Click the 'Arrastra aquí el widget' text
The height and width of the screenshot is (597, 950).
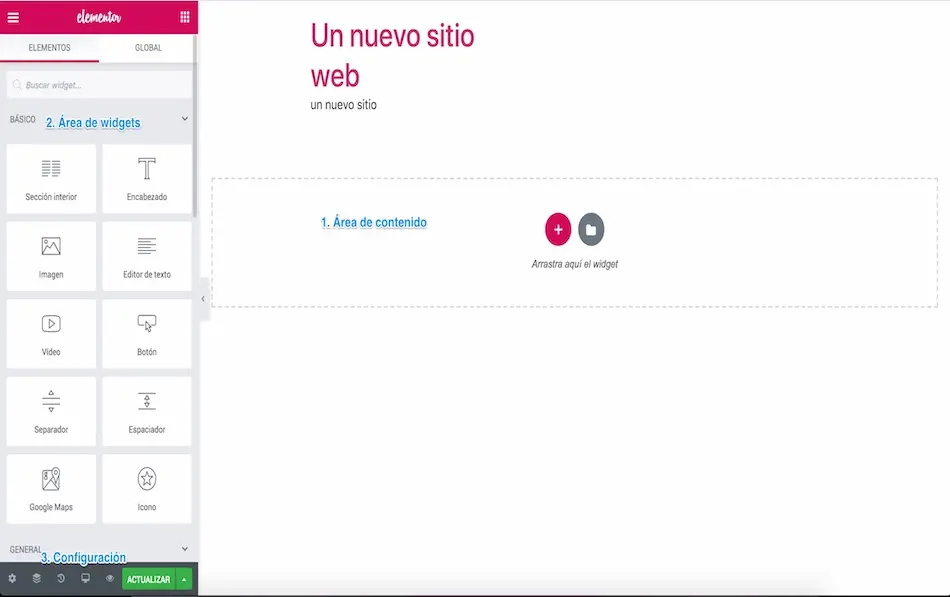pyautogui.click(x=574, y=264)
